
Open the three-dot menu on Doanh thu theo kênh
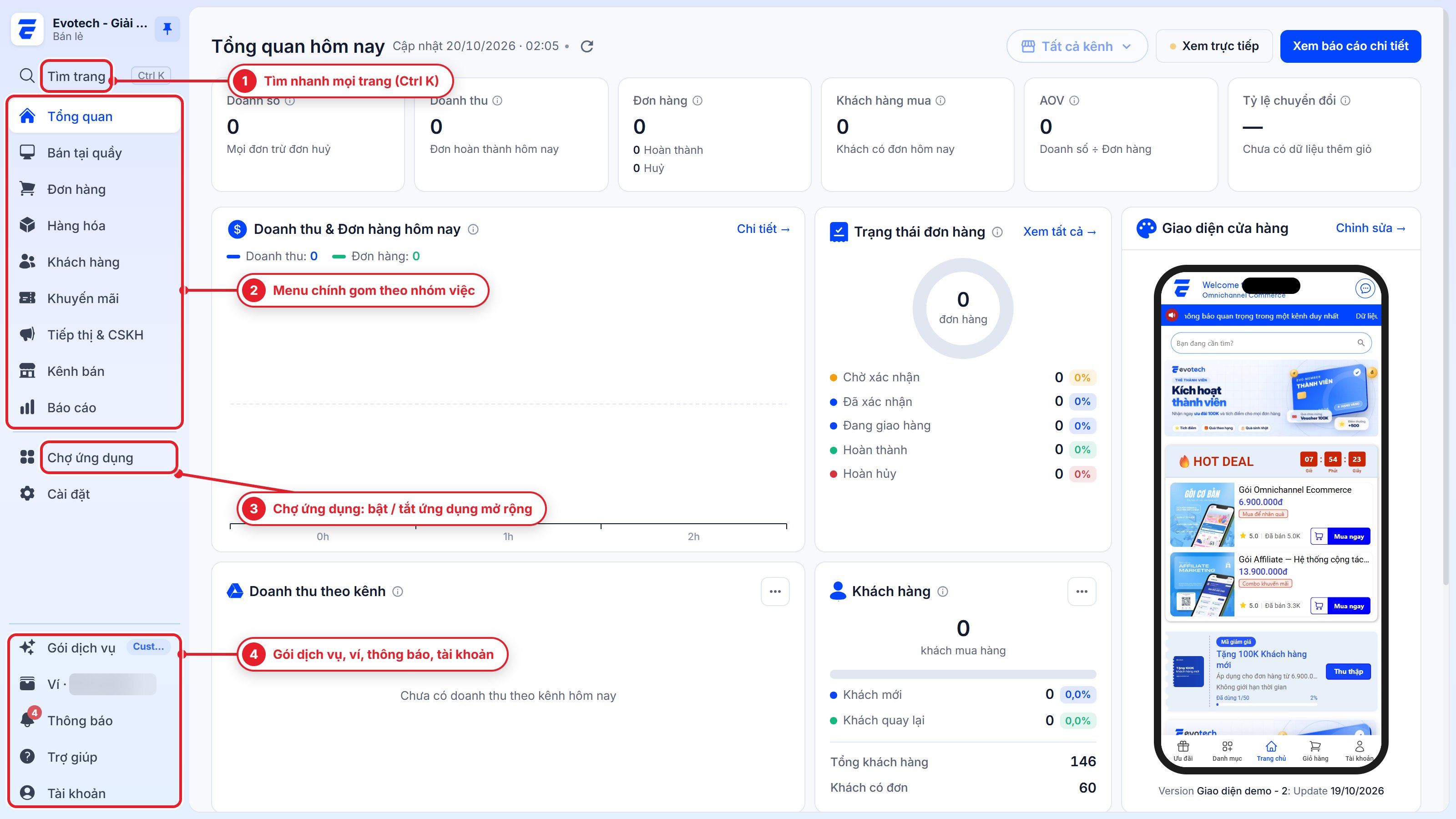(x=775, y=592)
